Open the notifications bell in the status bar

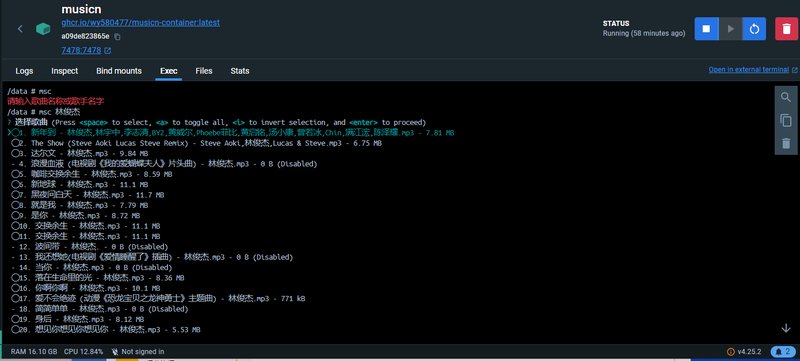tap(783, 351)
